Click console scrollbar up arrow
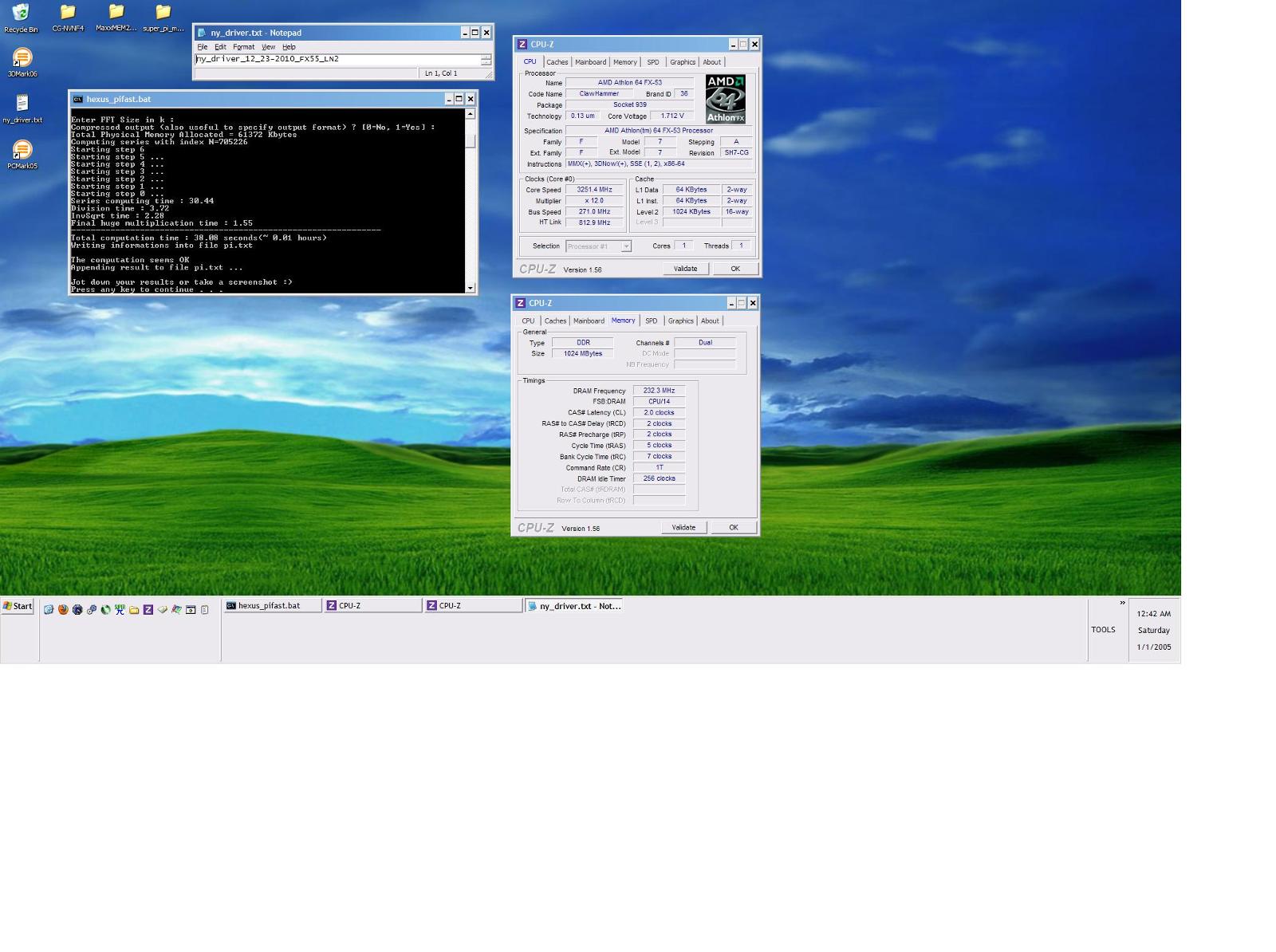The image size is (1276, 952). (471, 114)
